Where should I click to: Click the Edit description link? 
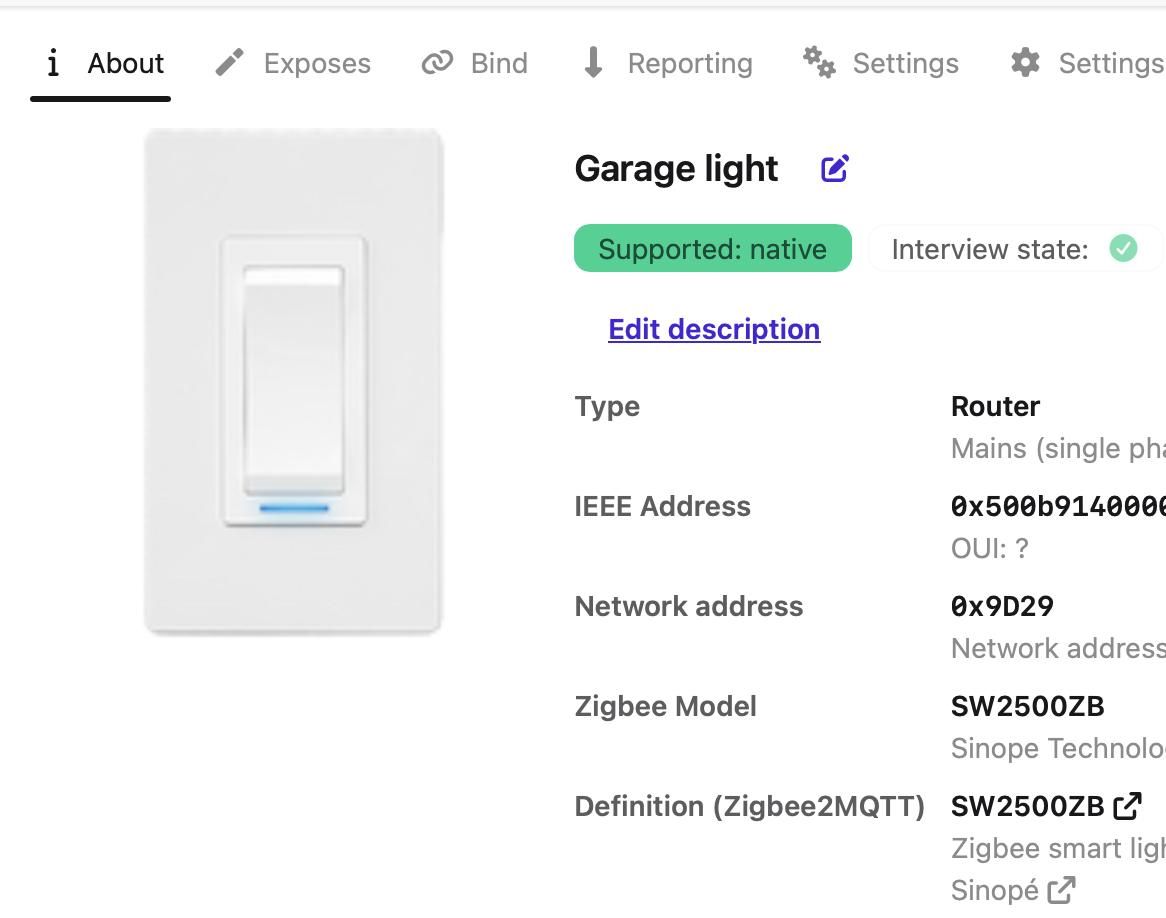[714, 329]
